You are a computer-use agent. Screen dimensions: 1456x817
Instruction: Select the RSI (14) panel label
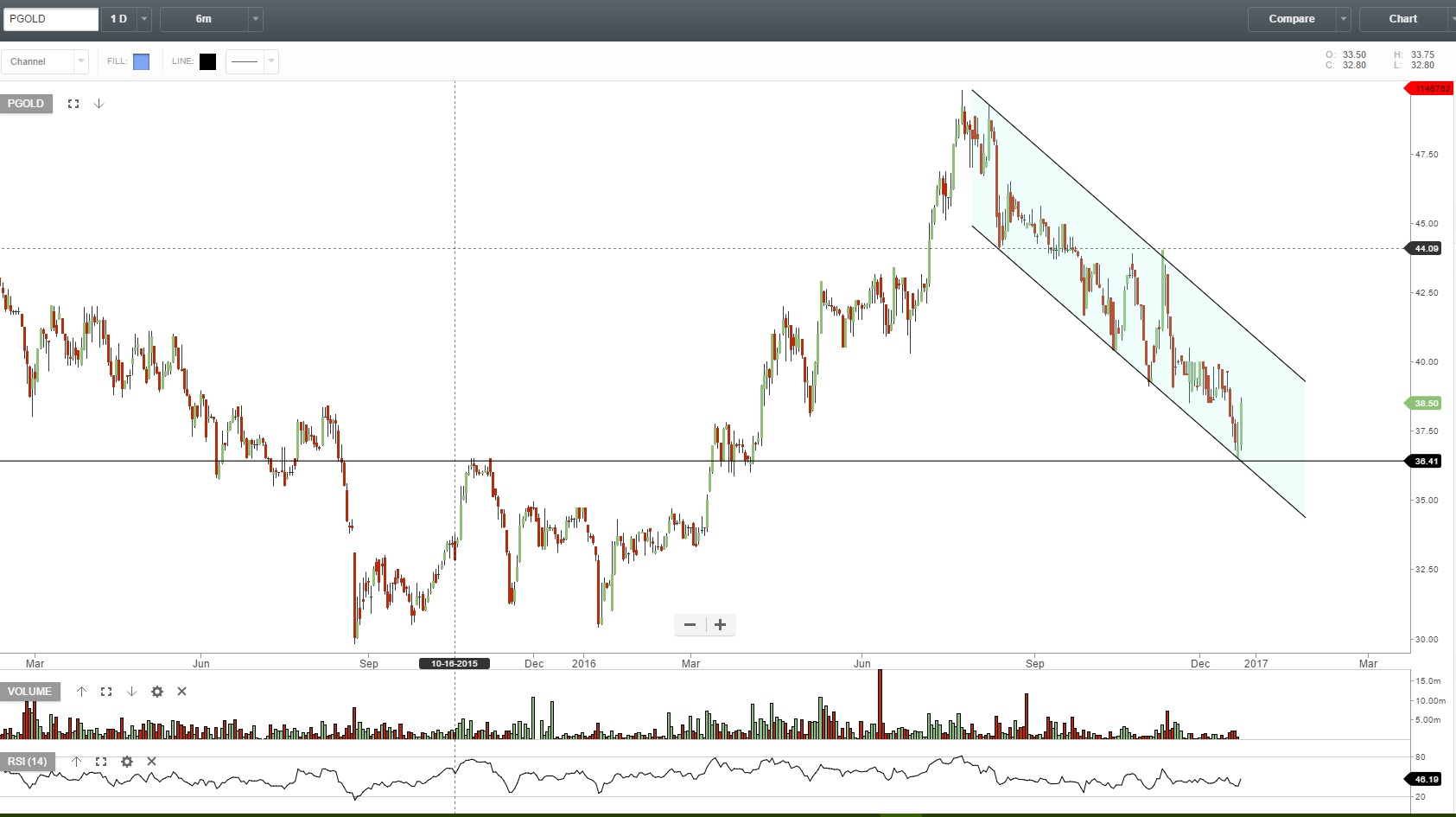tap(29, 762)
